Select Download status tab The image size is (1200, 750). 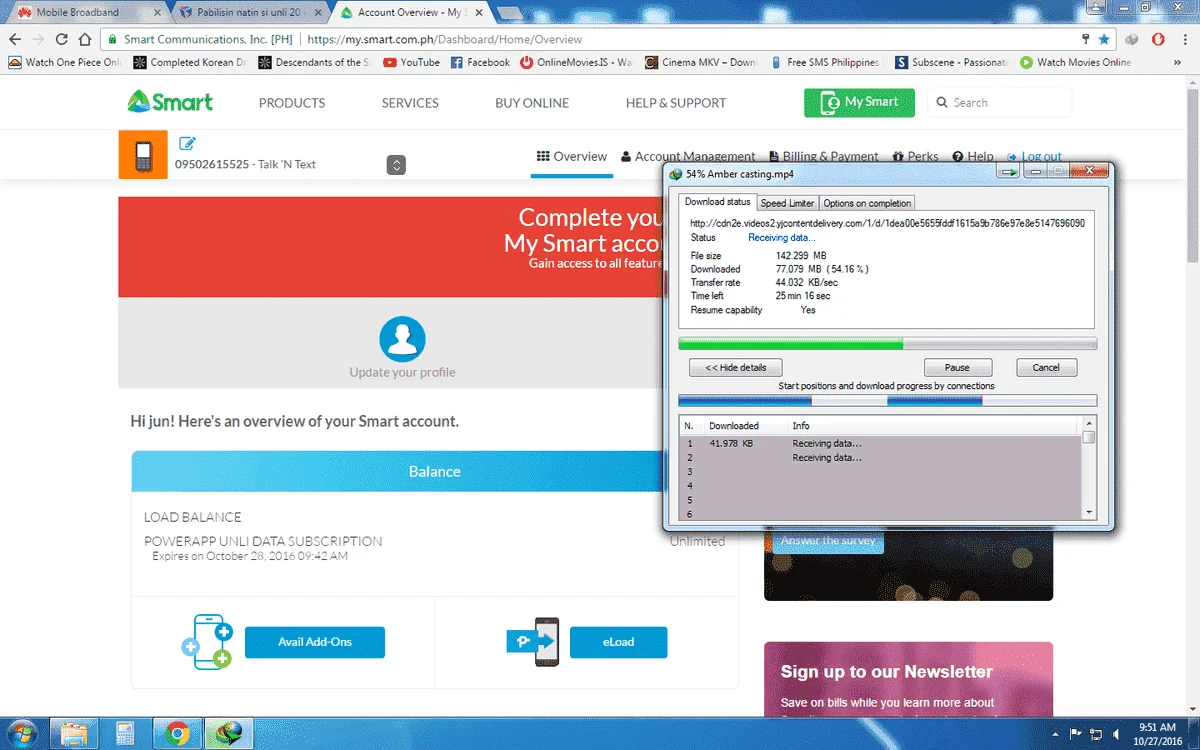(x=718, y=202)
